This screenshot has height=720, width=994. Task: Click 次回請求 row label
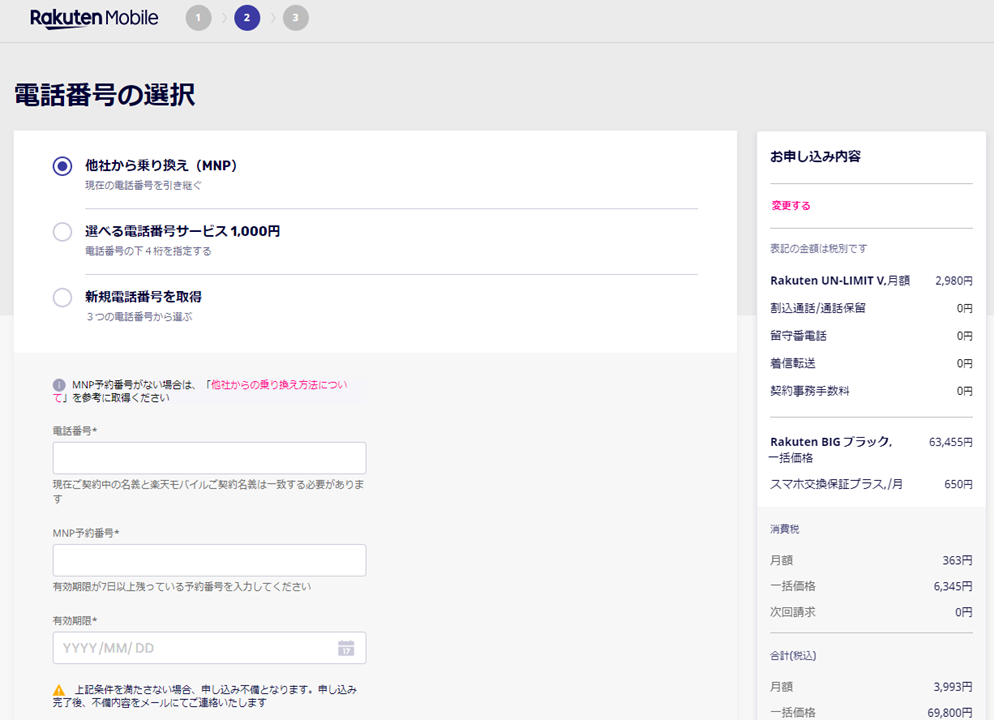coord(792,612)
